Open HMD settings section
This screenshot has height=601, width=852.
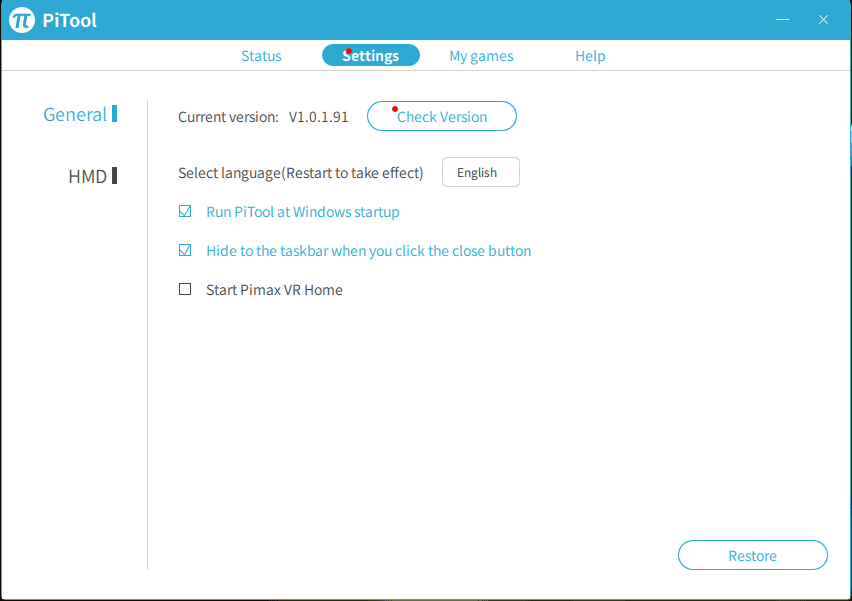(x=92, y=176)
